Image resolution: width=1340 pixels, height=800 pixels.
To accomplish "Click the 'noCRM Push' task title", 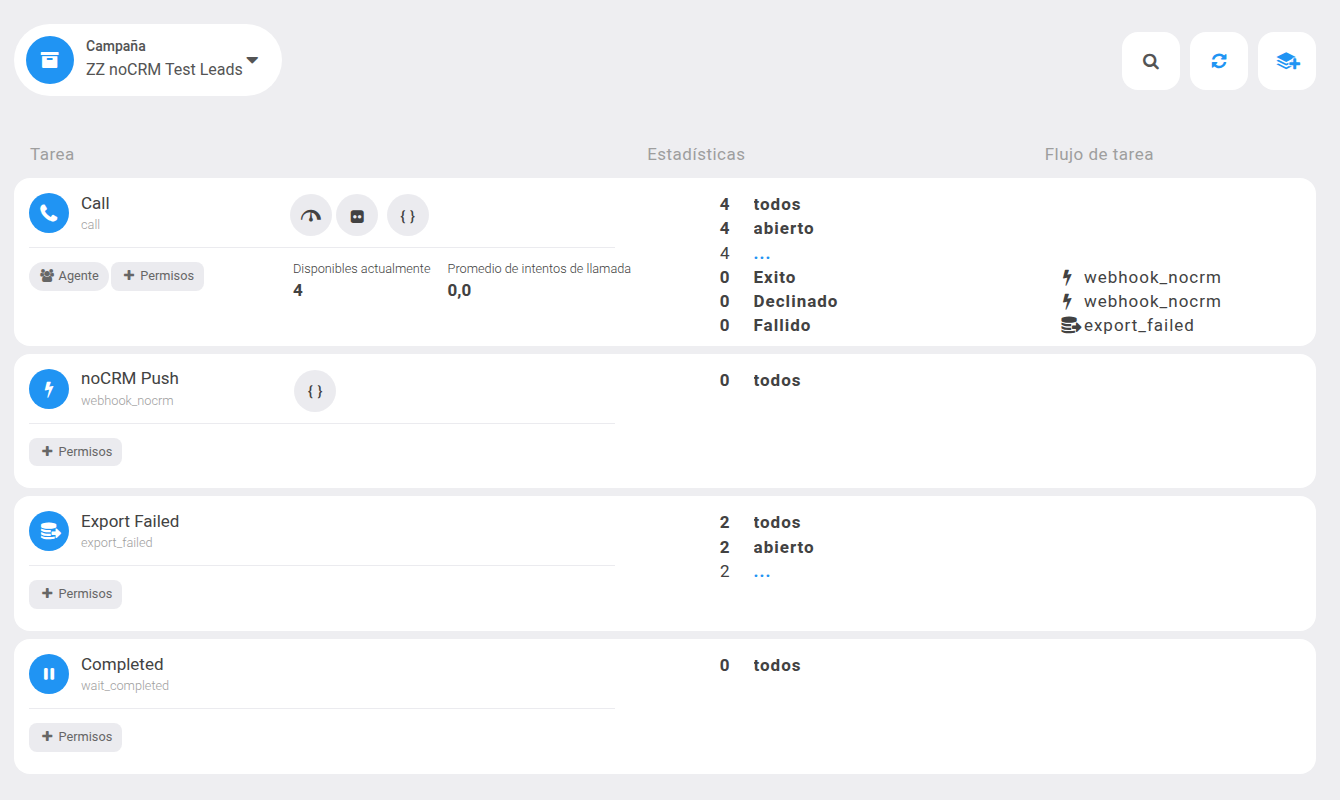I will click(x=130, y=378).
